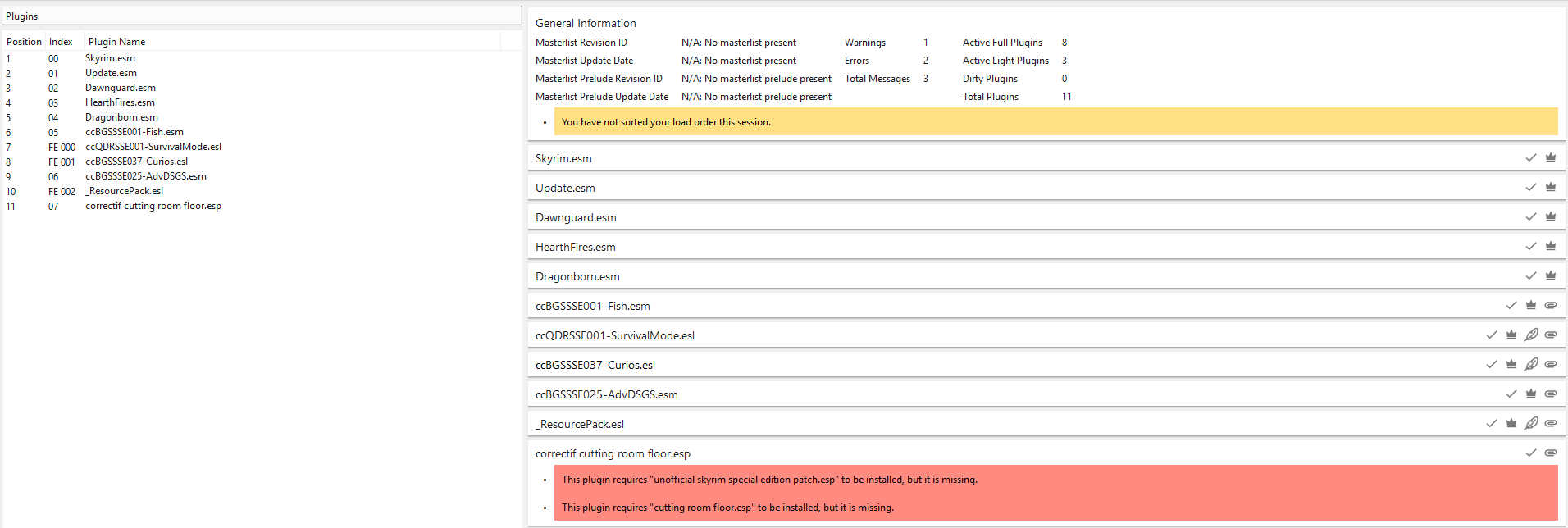Click the master crown icon on ccBGSSSE037-Curios.esl card
This screenshot has width=1568, height=528.
(x=1511, y=364)
